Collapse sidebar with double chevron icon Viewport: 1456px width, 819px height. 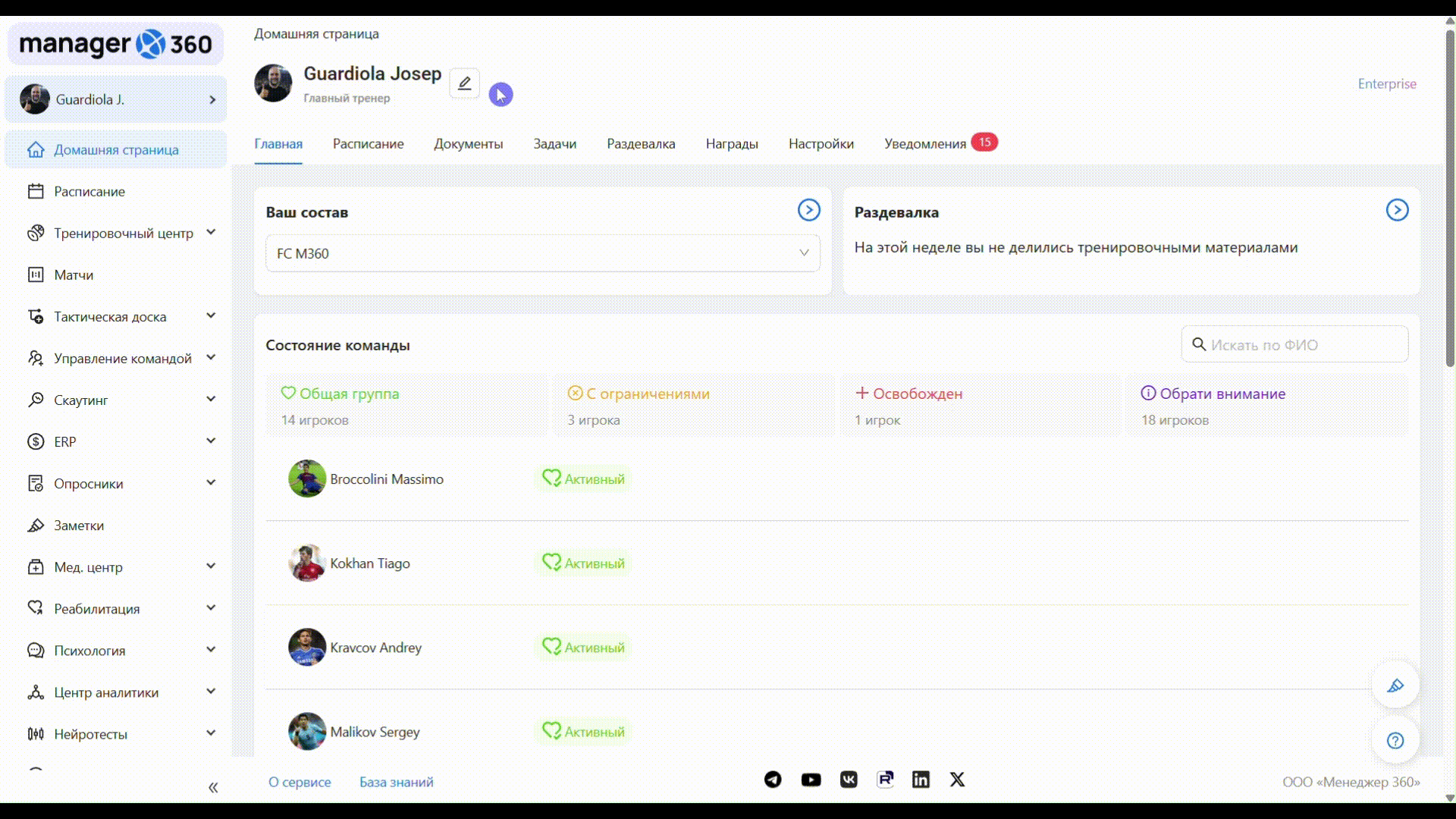click(x=213, y=787)
